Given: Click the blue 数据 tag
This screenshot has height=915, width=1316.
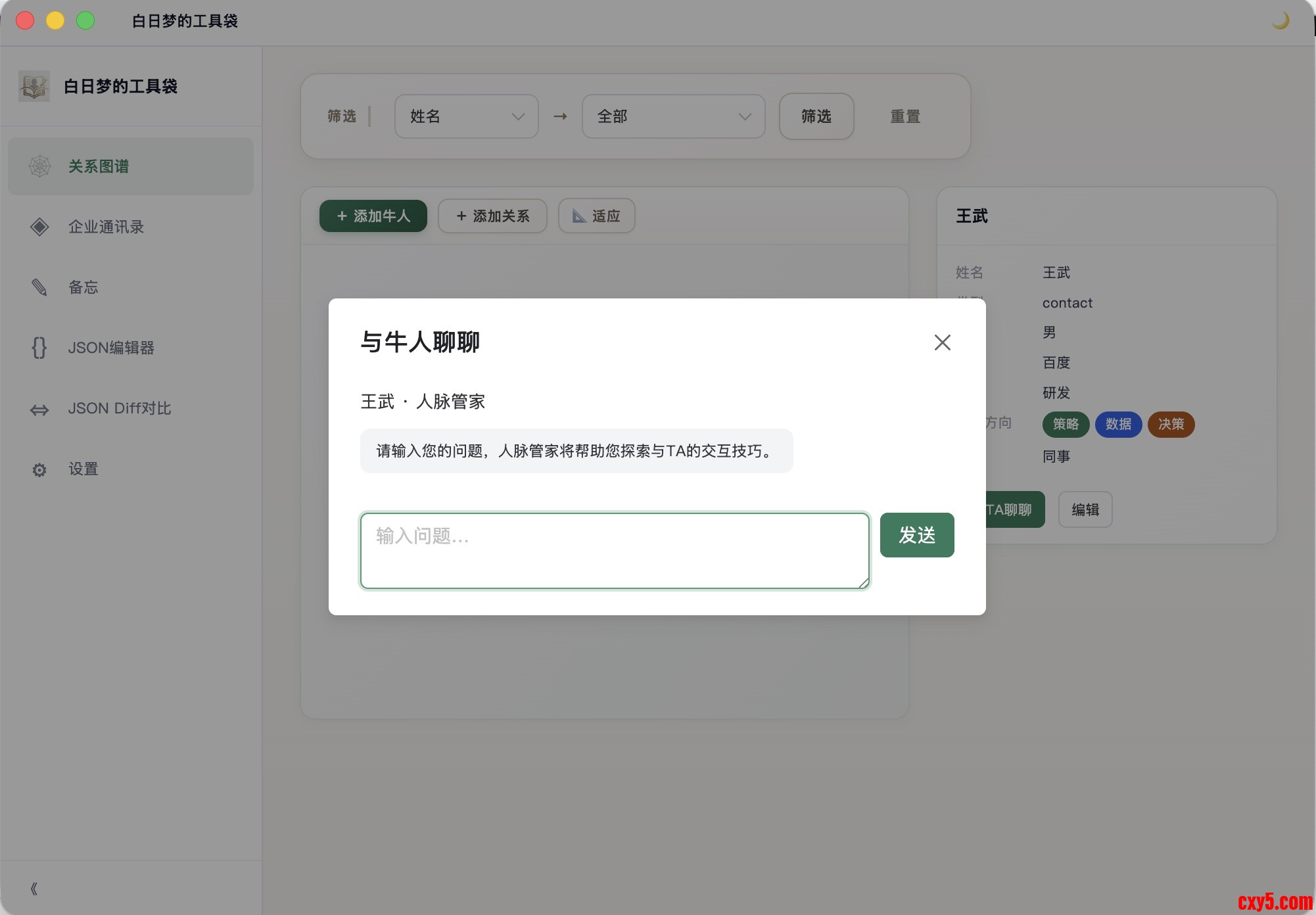Looking at the screenshot, I should coord(1118,424).
